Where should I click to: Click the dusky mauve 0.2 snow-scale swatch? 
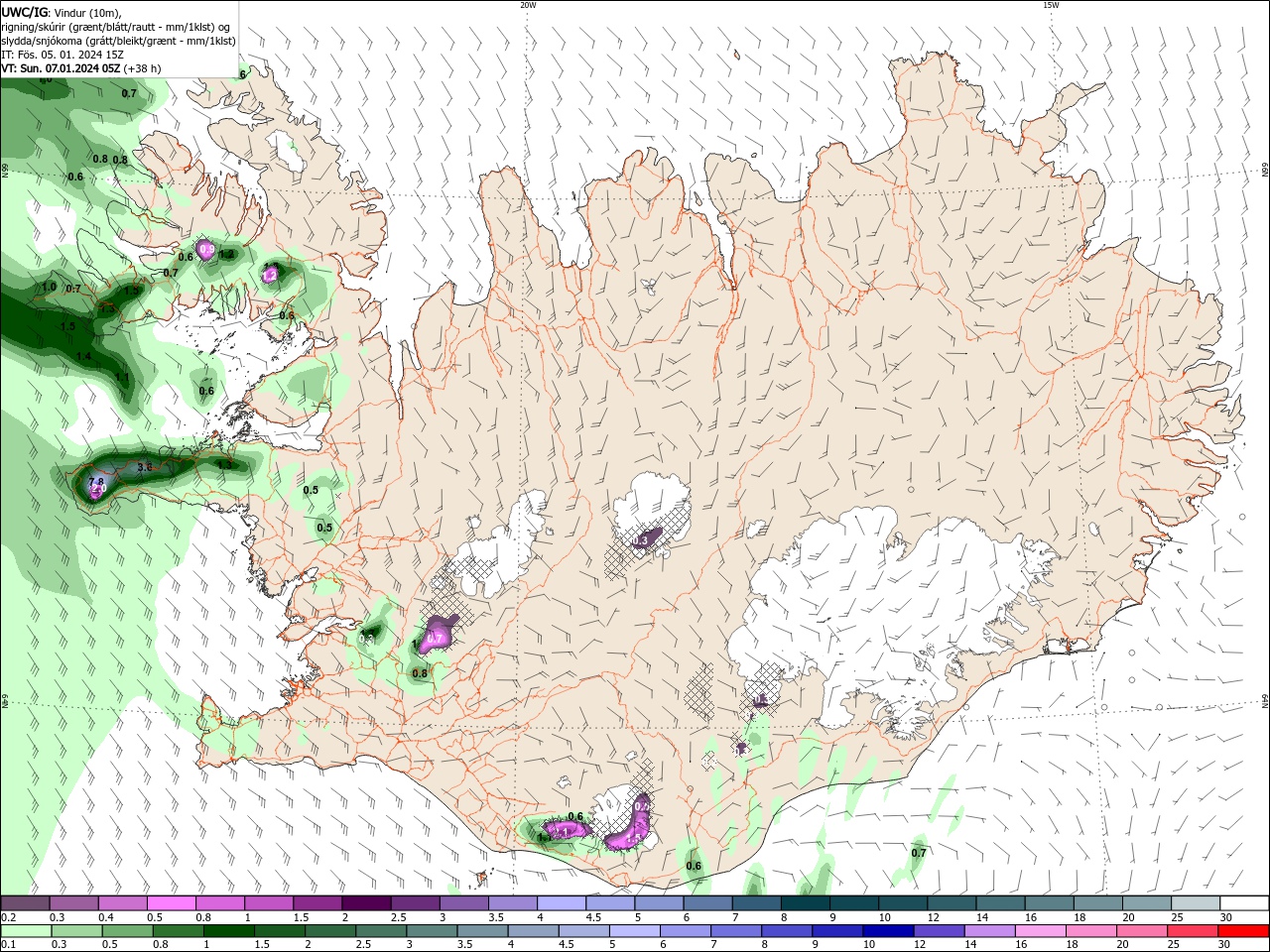click(x=26, y=903)
